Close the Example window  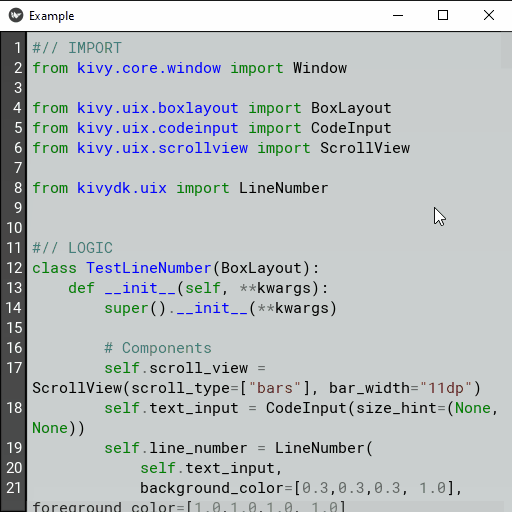tap(489, 15)
